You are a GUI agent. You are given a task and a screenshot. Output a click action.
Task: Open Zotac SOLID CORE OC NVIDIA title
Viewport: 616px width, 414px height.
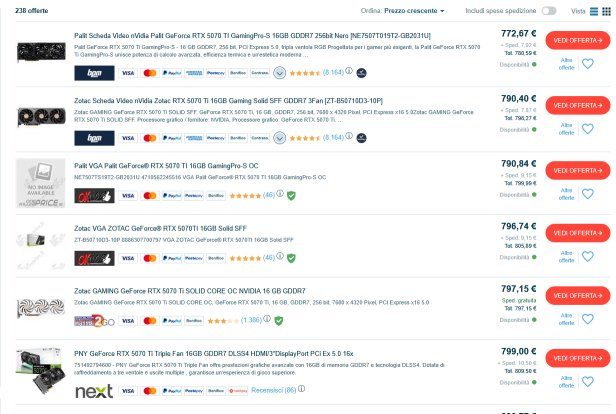point(190,291)
